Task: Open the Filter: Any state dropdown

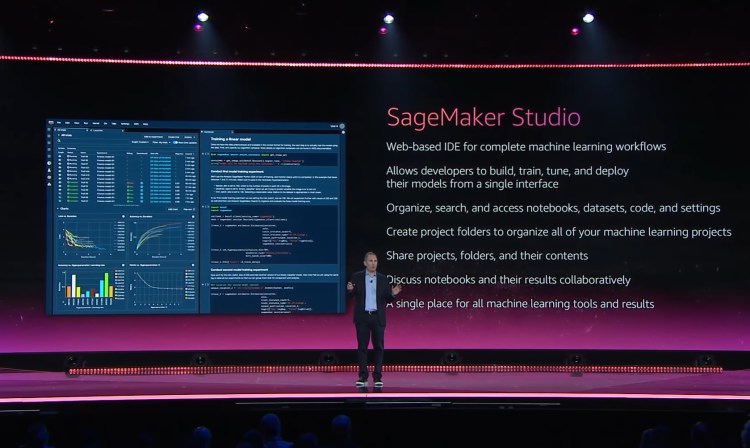Action: coord(162,142)
